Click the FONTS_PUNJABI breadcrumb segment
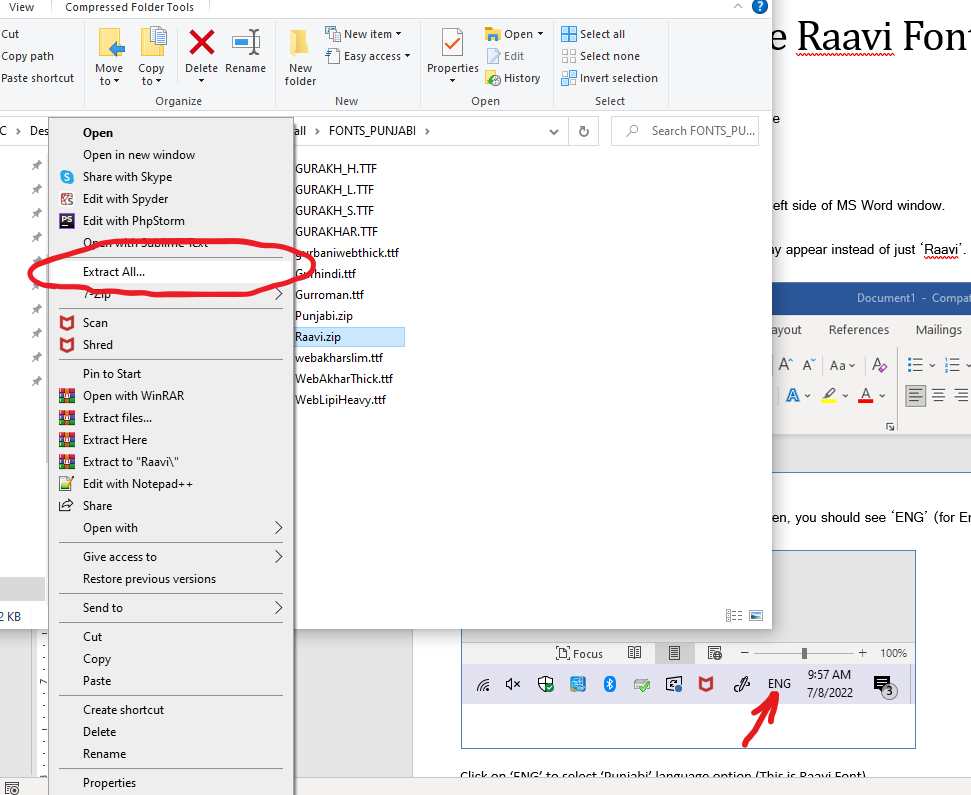This screenshot has width=971, height=795. click(372, 131)
